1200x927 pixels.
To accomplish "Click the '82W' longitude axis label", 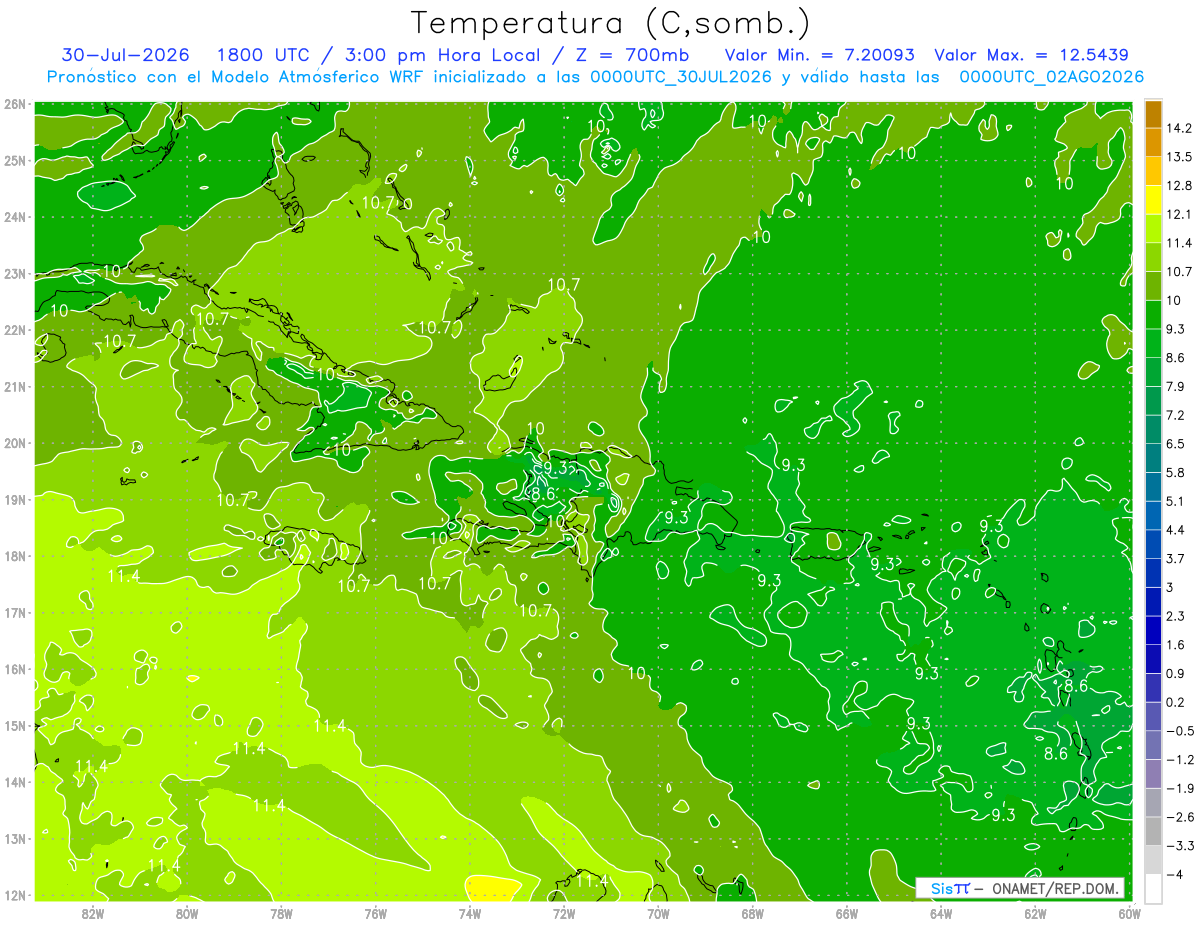I will point(92,914).
